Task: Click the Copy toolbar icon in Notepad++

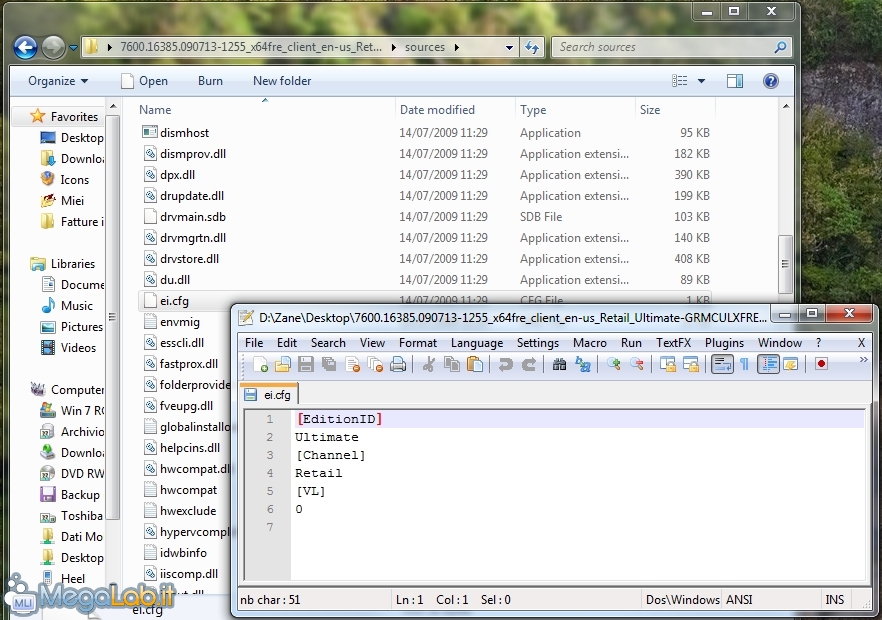Action: pos(452,365)
